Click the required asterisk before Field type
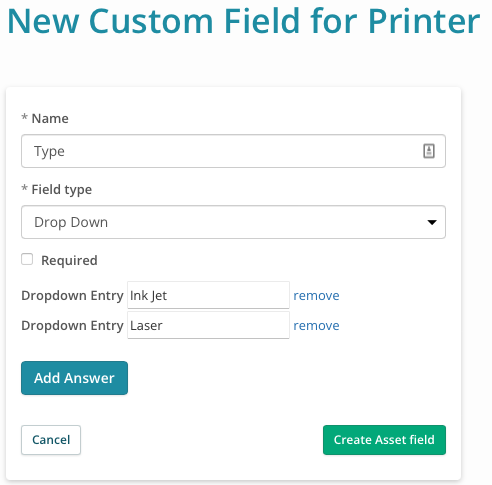This screenshot has width=492, height=485. pos(24,188)
